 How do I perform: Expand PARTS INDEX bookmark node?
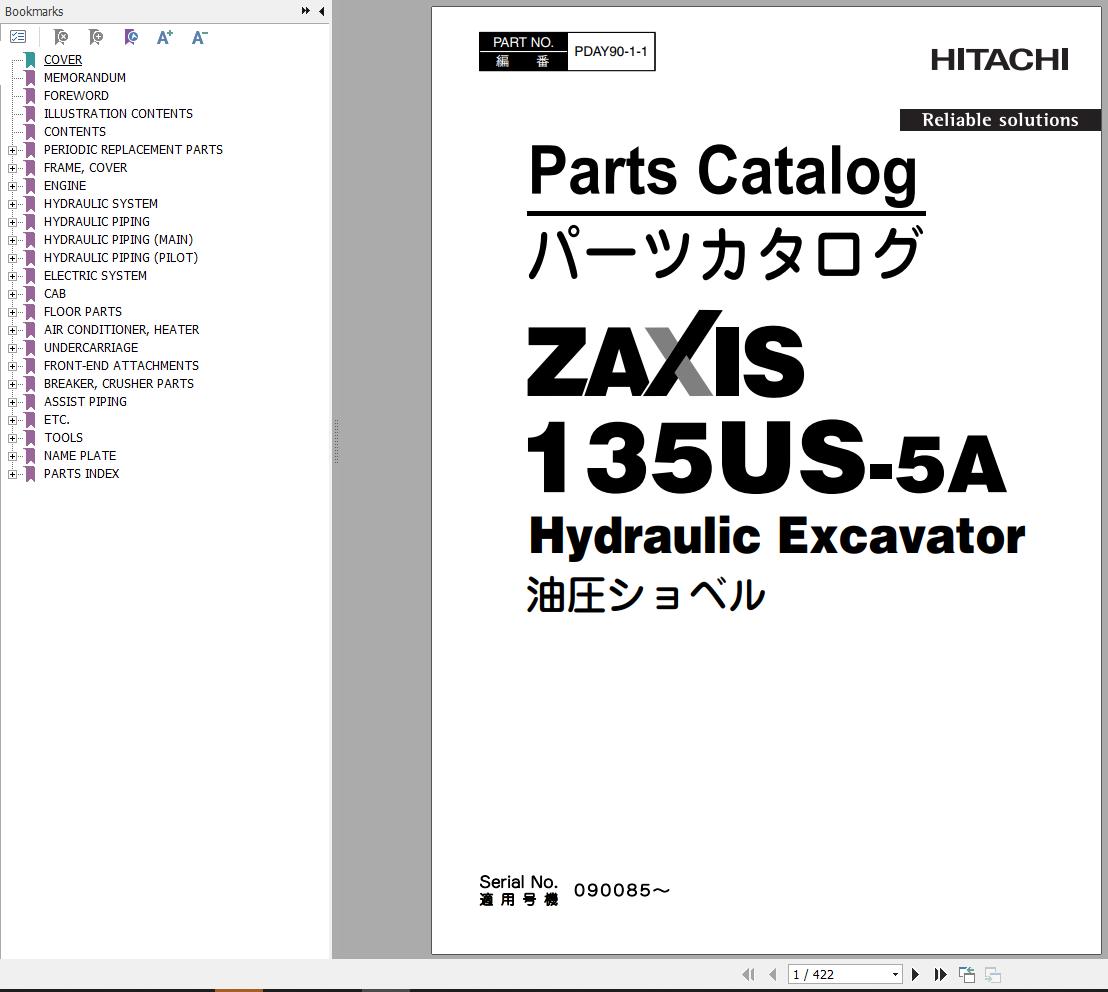coord(12,474)
